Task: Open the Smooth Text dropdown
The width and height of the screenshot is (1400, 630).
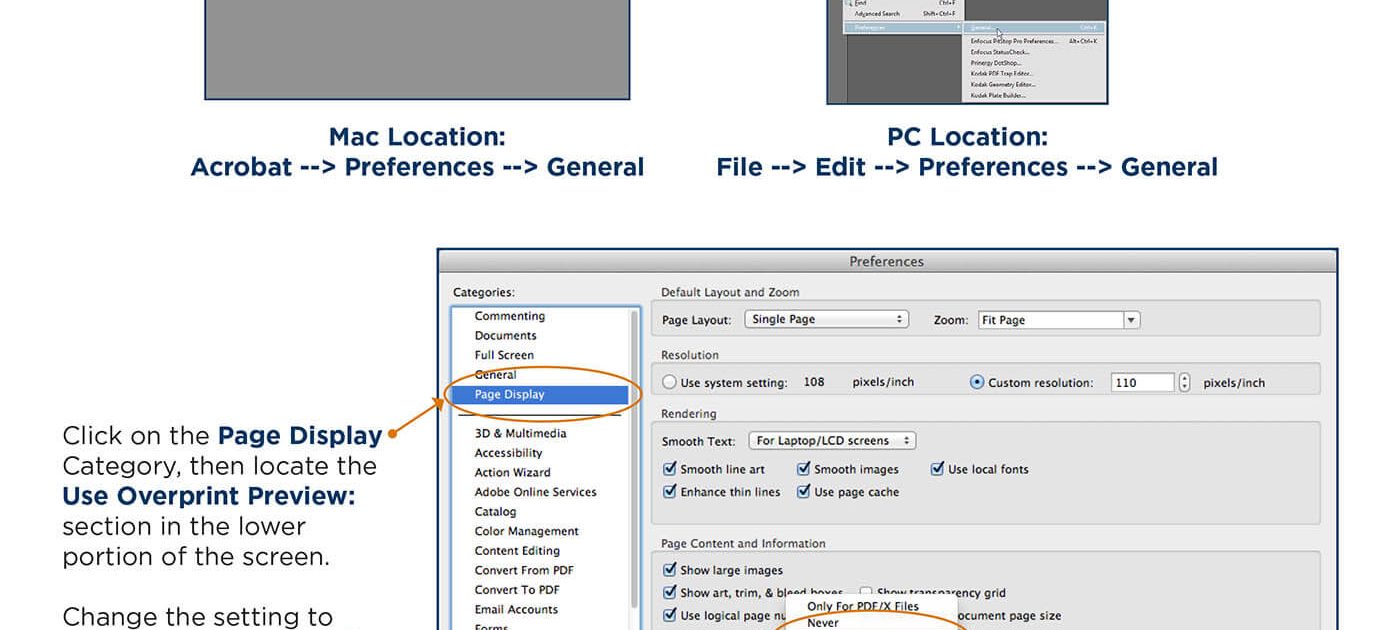Action: [832, 440]
